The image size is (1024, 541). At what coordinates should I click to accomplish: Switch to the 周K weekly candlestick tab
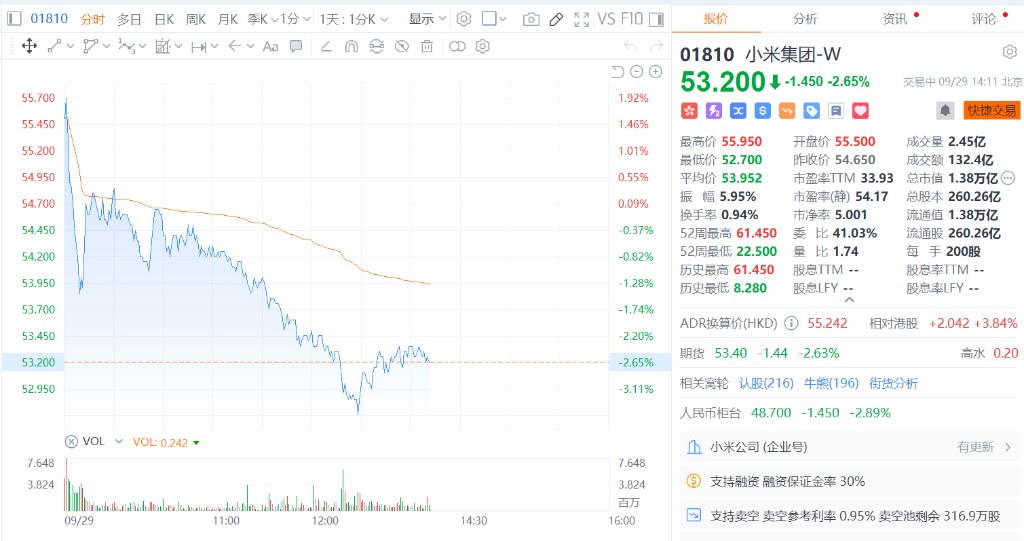tap(196, 20)
